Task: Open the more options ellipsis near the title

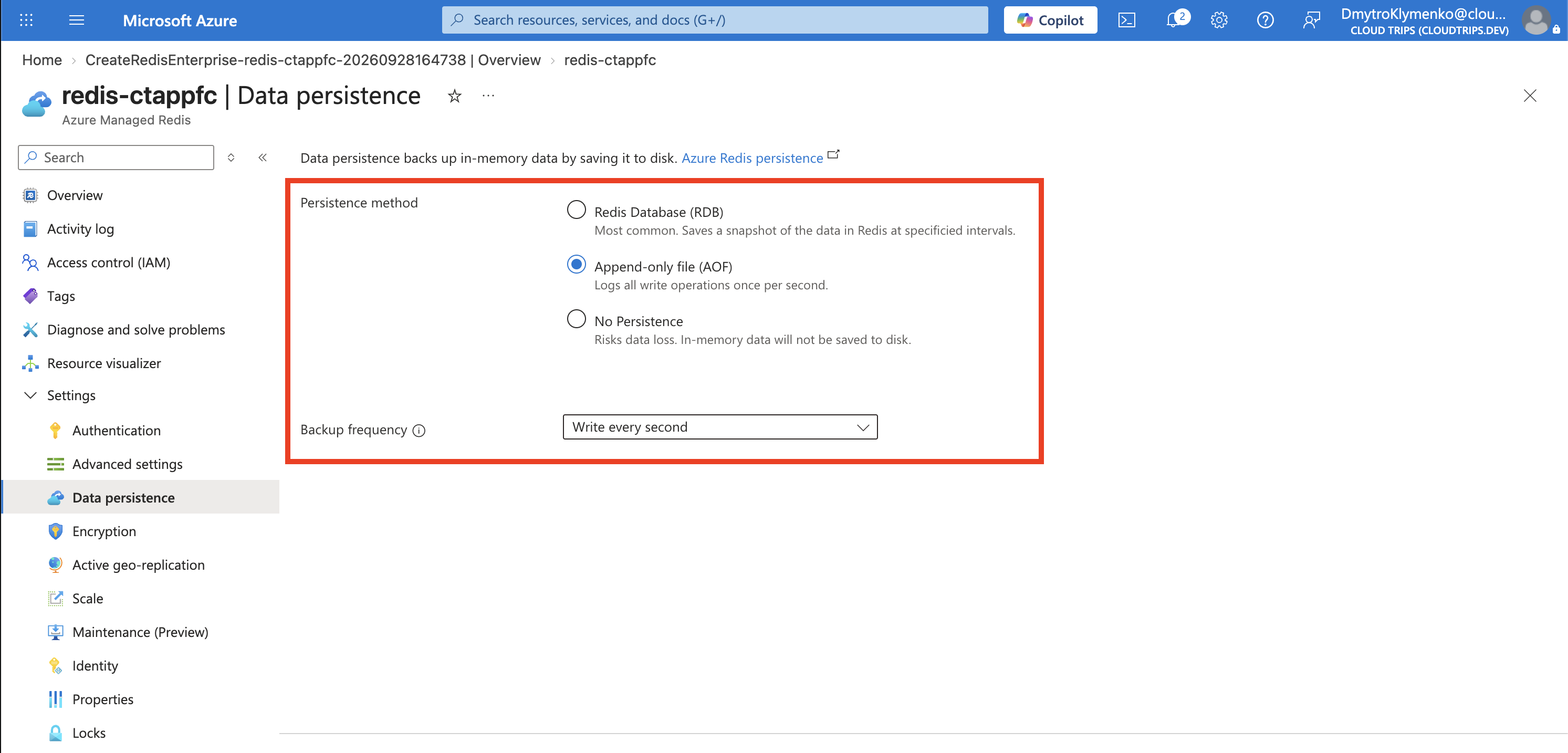Action: point(488,96)
